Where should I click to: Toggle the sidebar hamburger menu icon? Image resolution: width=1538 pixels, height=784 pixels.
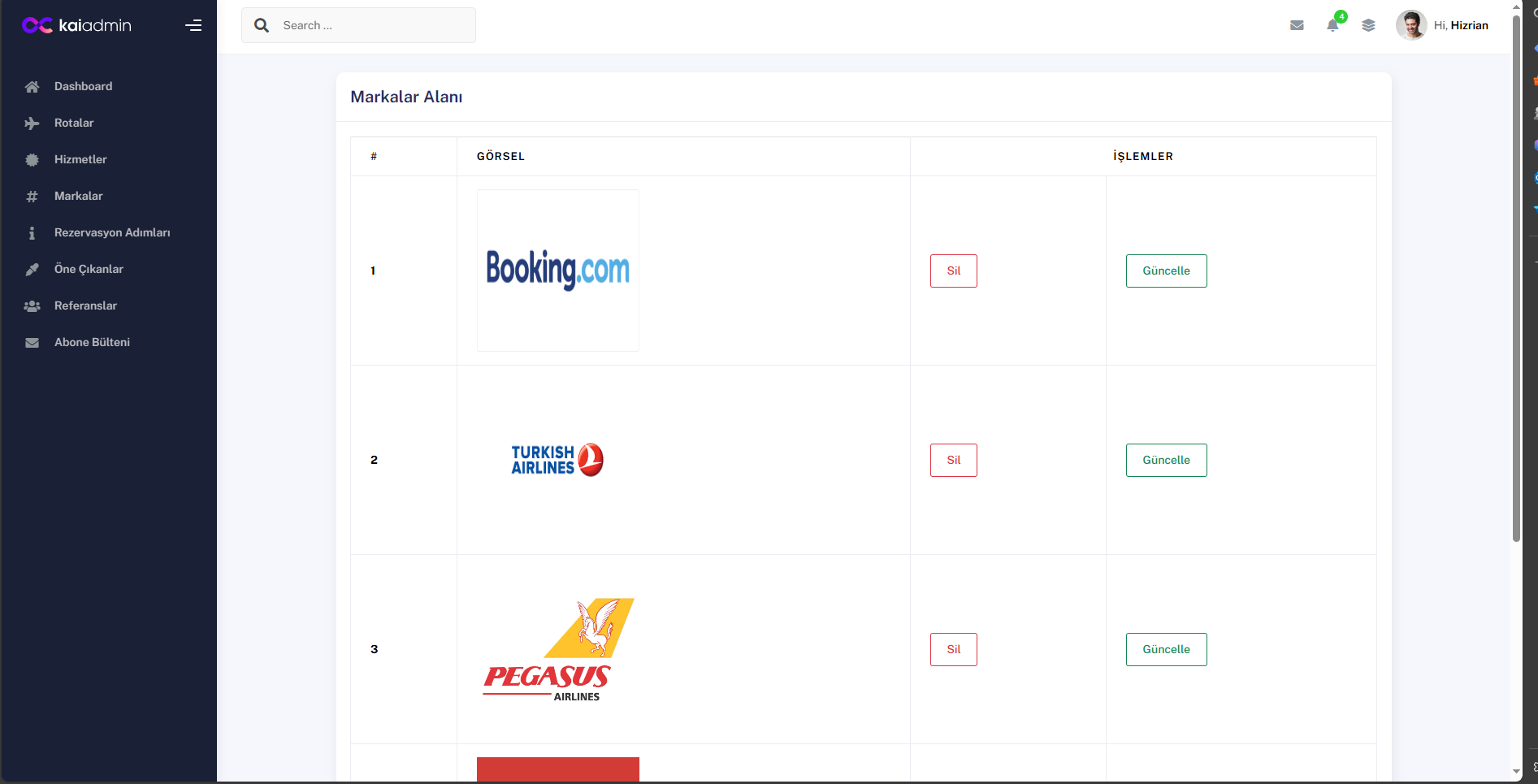click(x=193, y=25)
